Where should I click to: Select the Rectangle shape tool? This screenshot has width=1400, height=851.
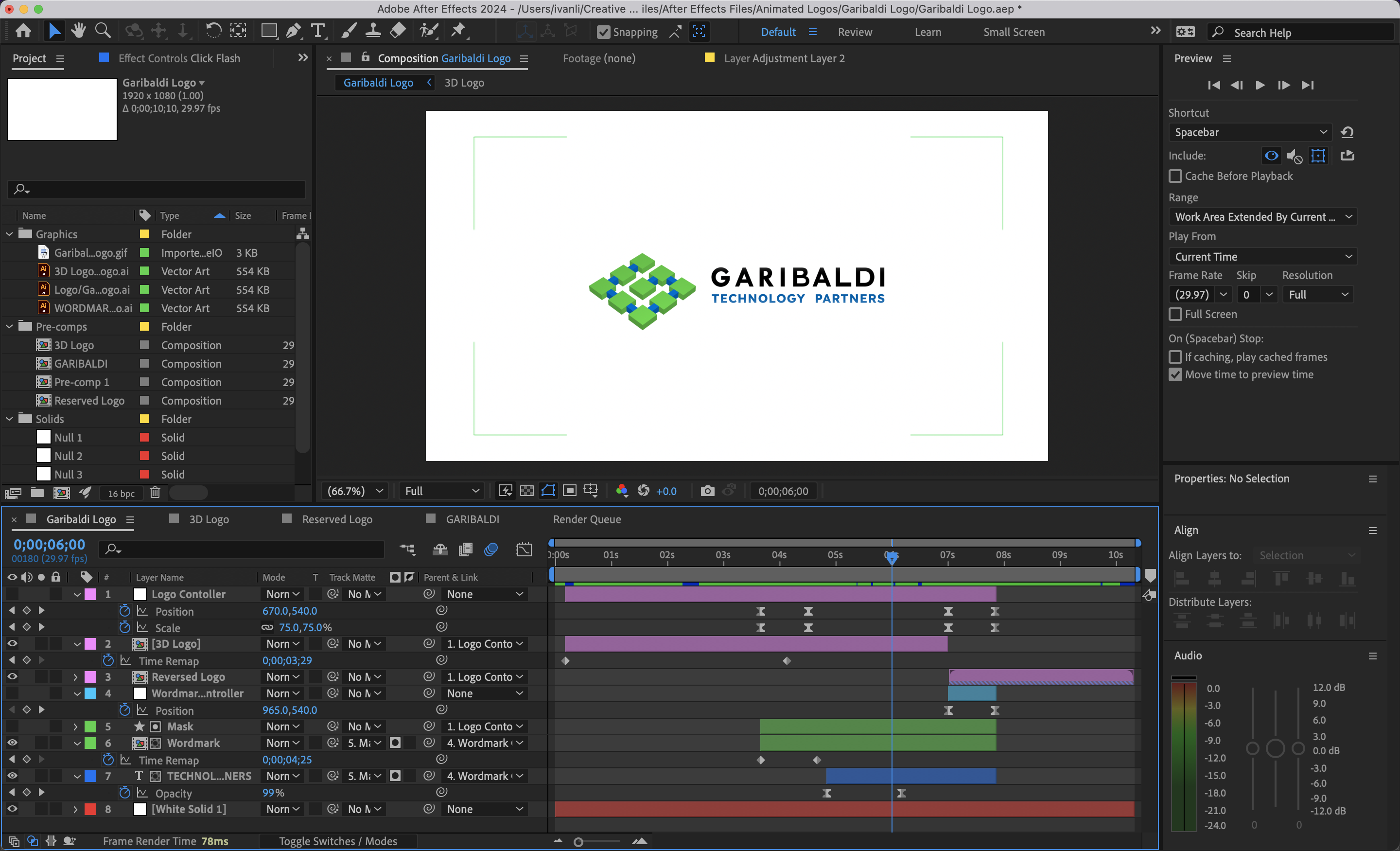point(269,31)
